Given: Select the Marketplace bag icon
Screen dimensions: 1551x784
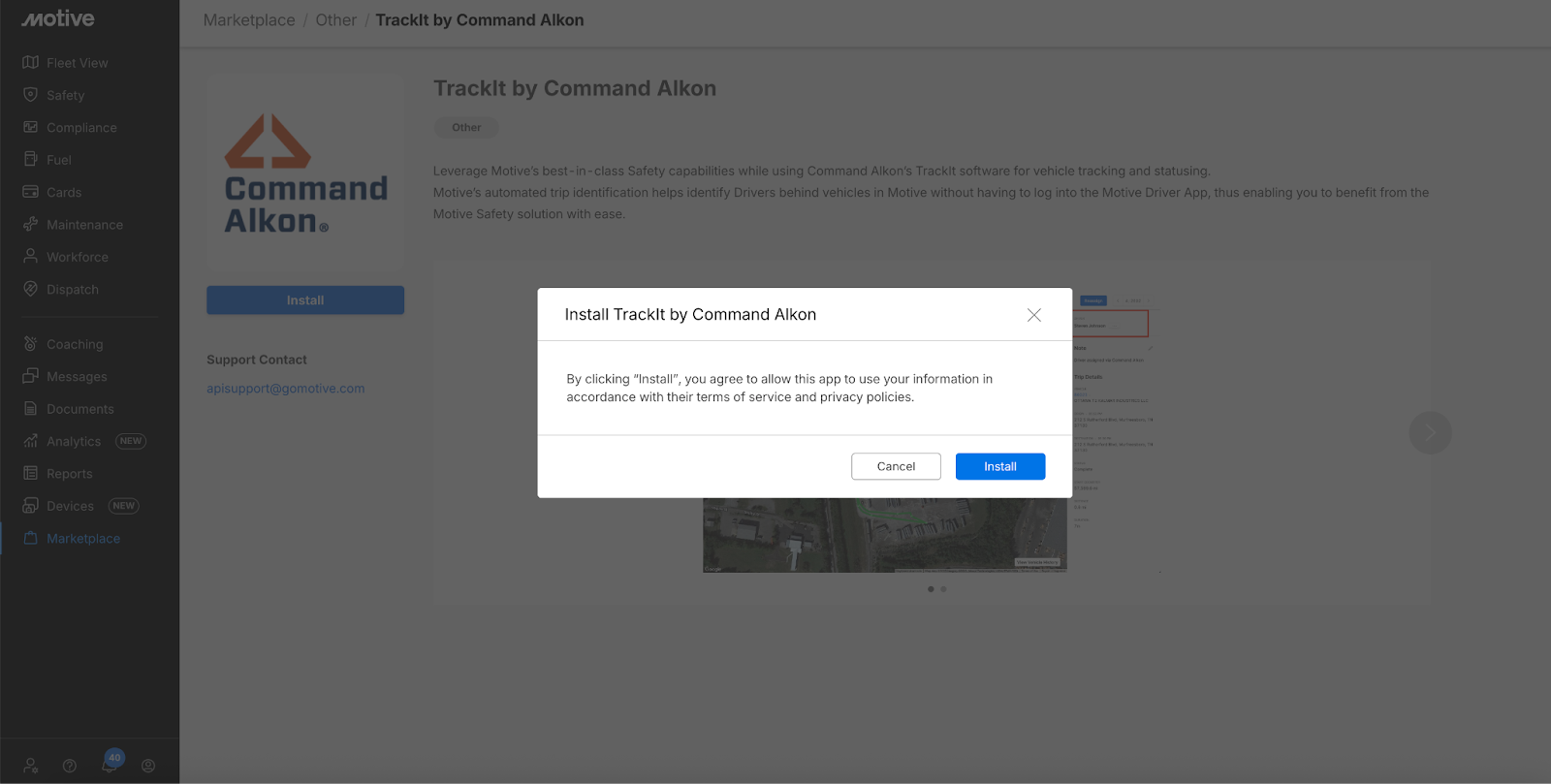Looking at the screenshot, I should click(x=31, y=538).
